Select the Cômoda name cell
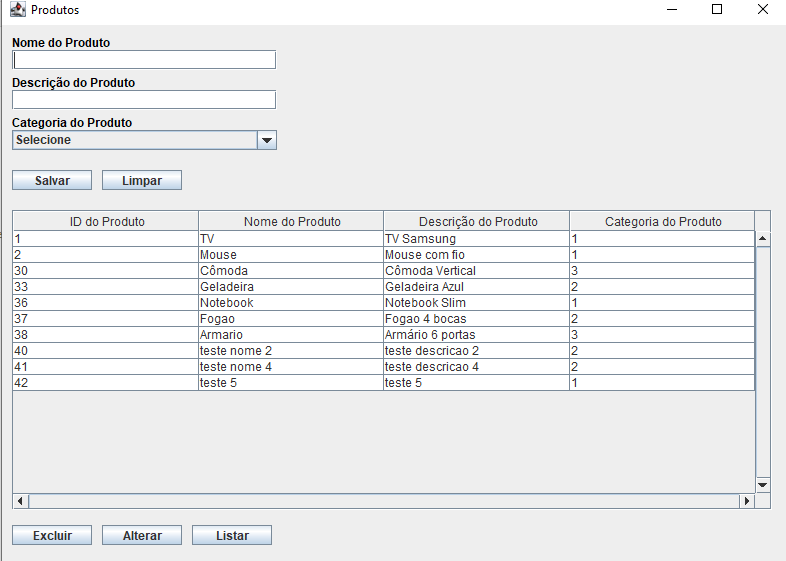The image size is (786, 561). (x=291, y=271)
